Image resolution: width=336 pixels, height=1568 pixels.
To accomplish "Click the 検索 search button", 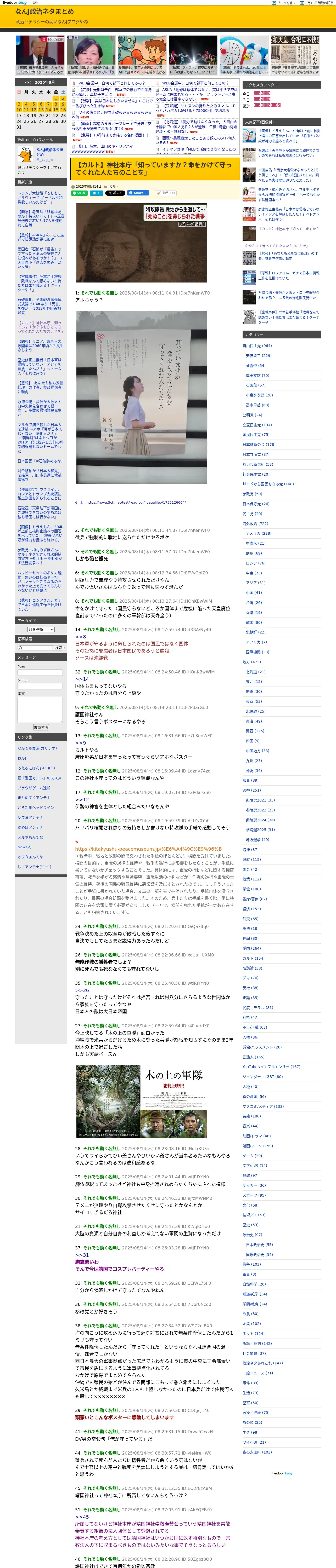I will 59,648.
